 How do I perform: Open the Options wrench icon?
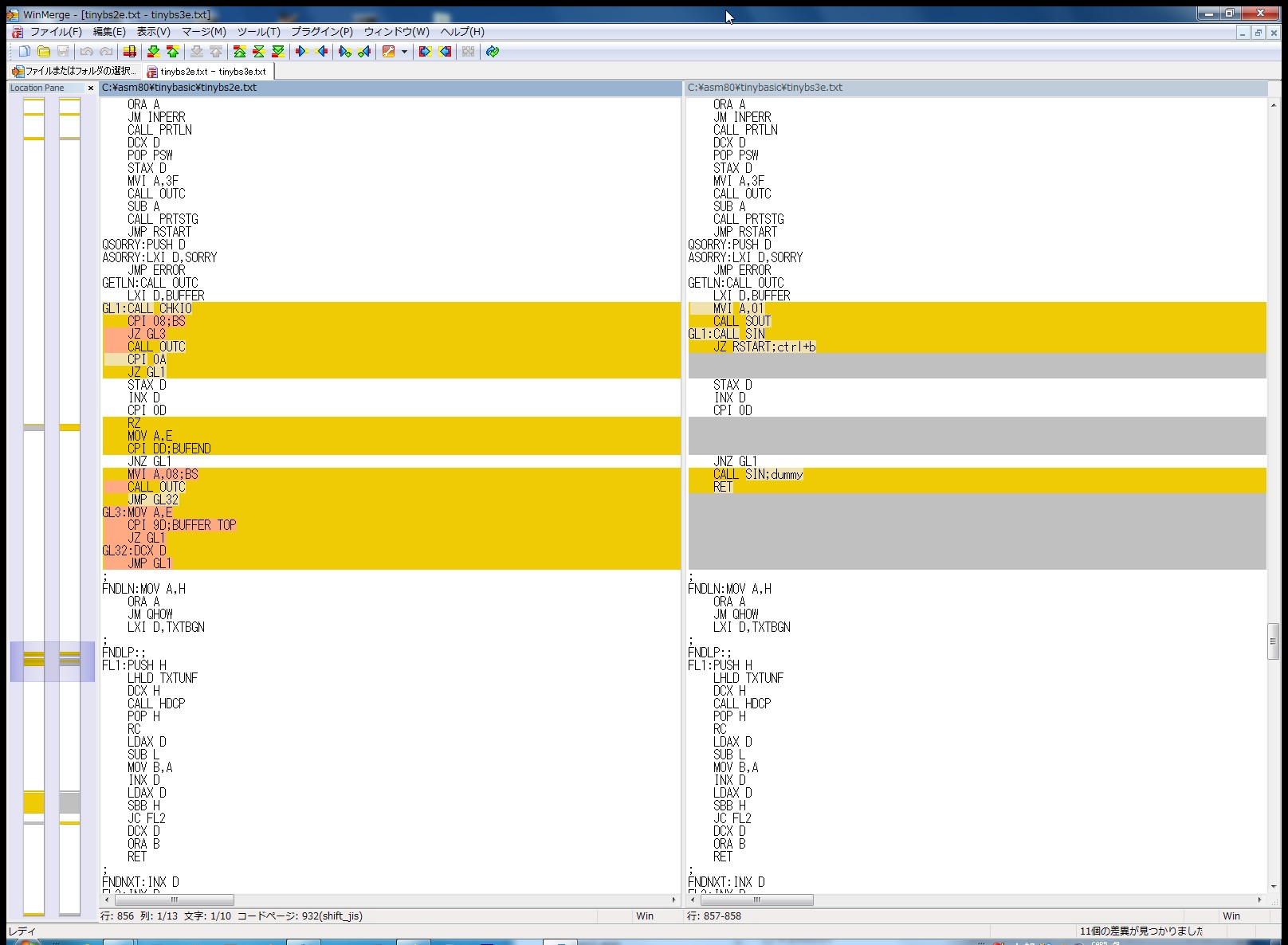tap(388, 52)
